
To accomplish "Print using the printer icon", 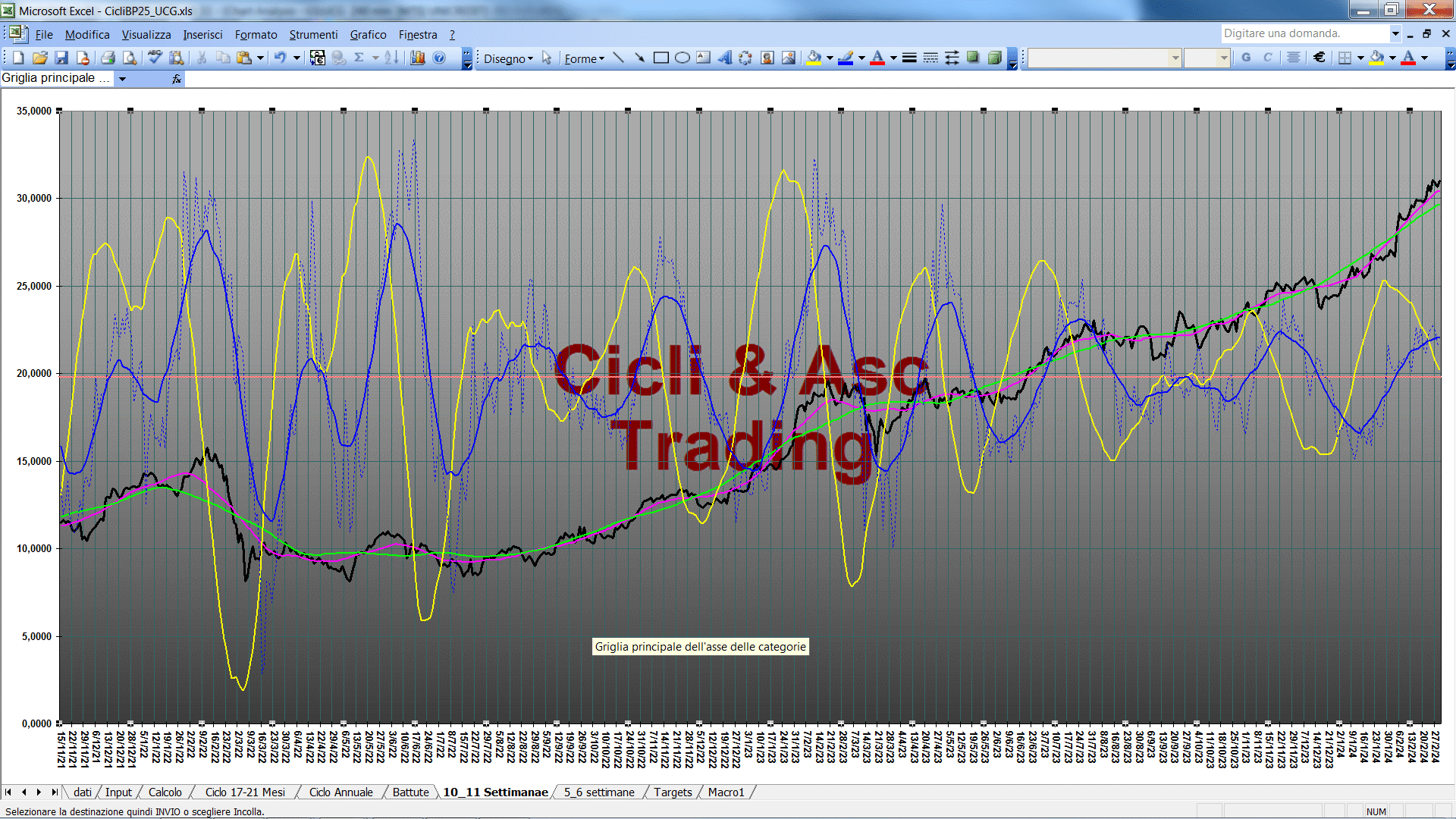I will pyautogui.click(x=108, y=58).
